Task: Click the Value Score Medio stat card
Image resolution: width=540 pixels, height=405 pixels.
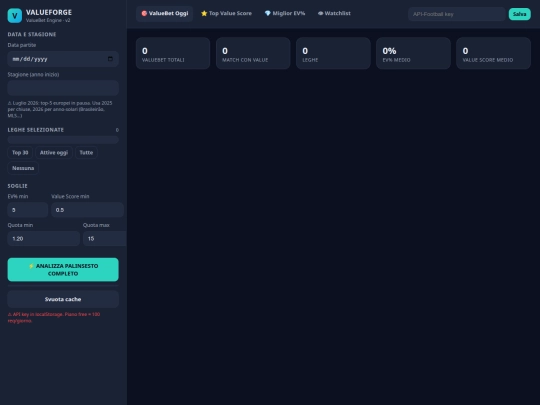Action: coord(494,53)
